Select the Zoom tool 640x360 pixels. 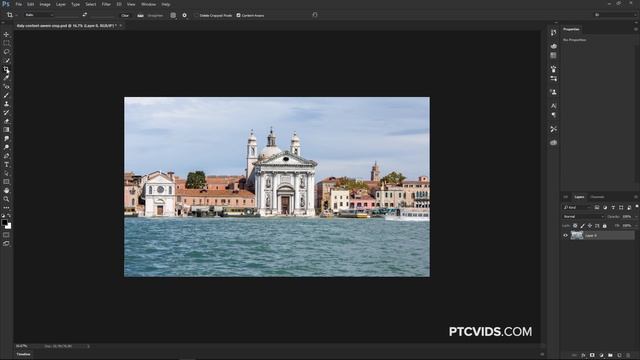(x=6, y=199)
